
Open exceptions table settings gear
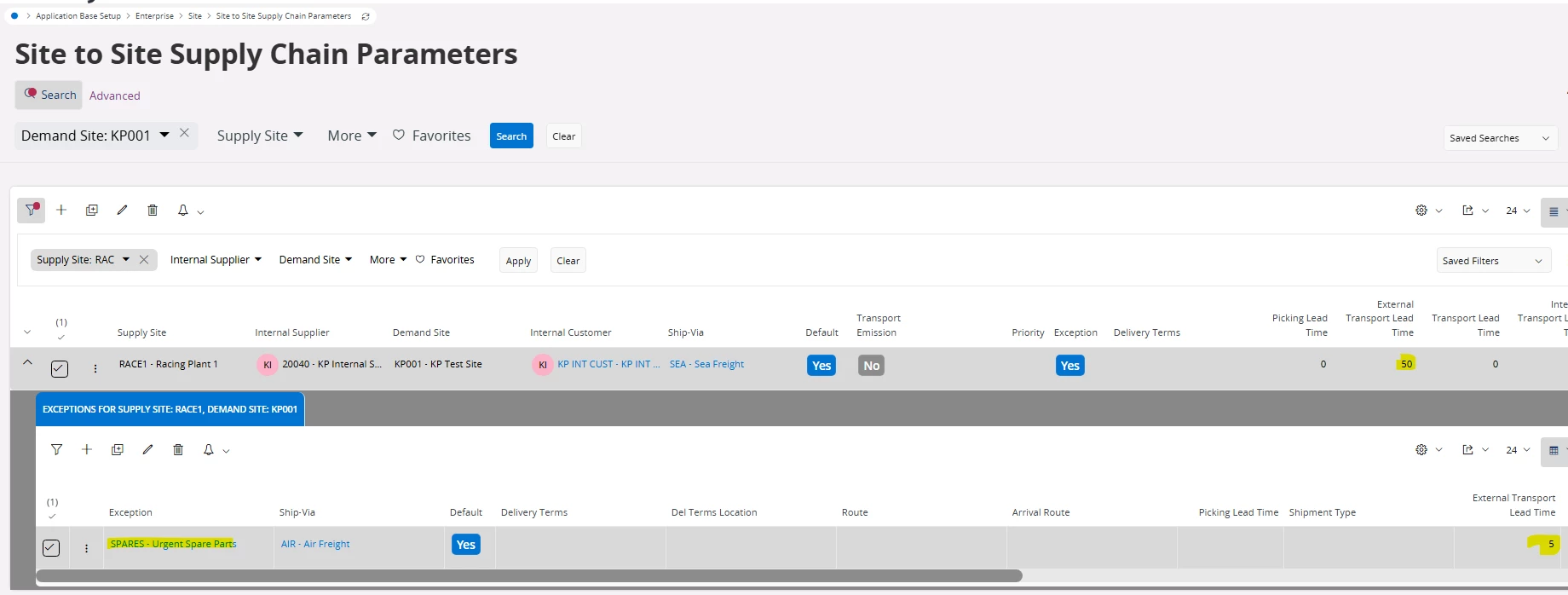tap(1421, 450)
